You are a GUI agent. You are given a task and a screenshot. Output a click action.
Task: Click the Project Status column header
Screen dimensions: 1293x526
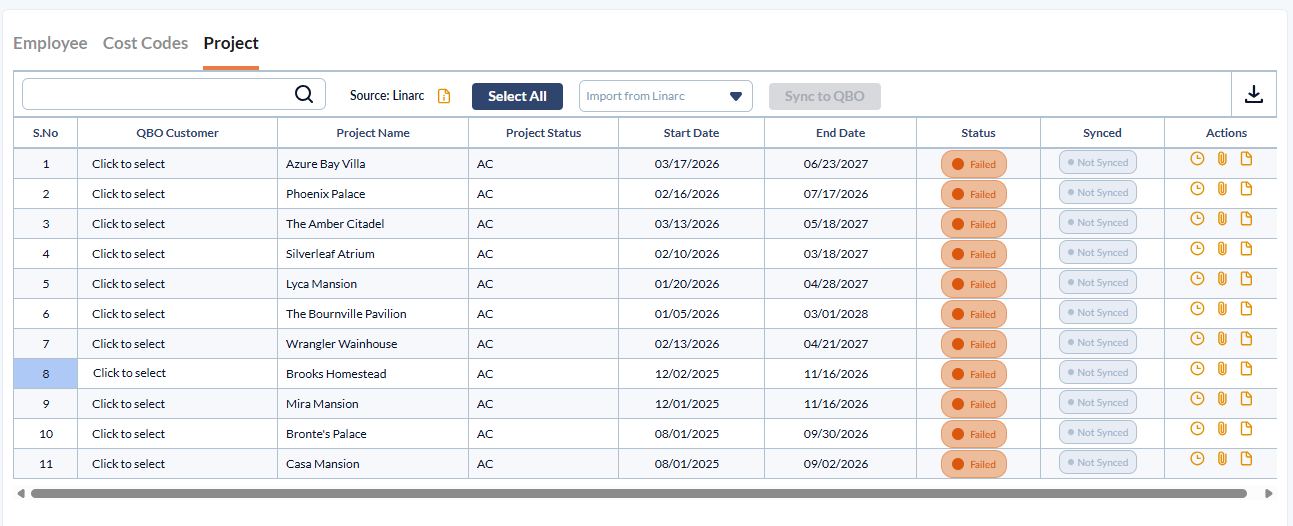(543, 133)
